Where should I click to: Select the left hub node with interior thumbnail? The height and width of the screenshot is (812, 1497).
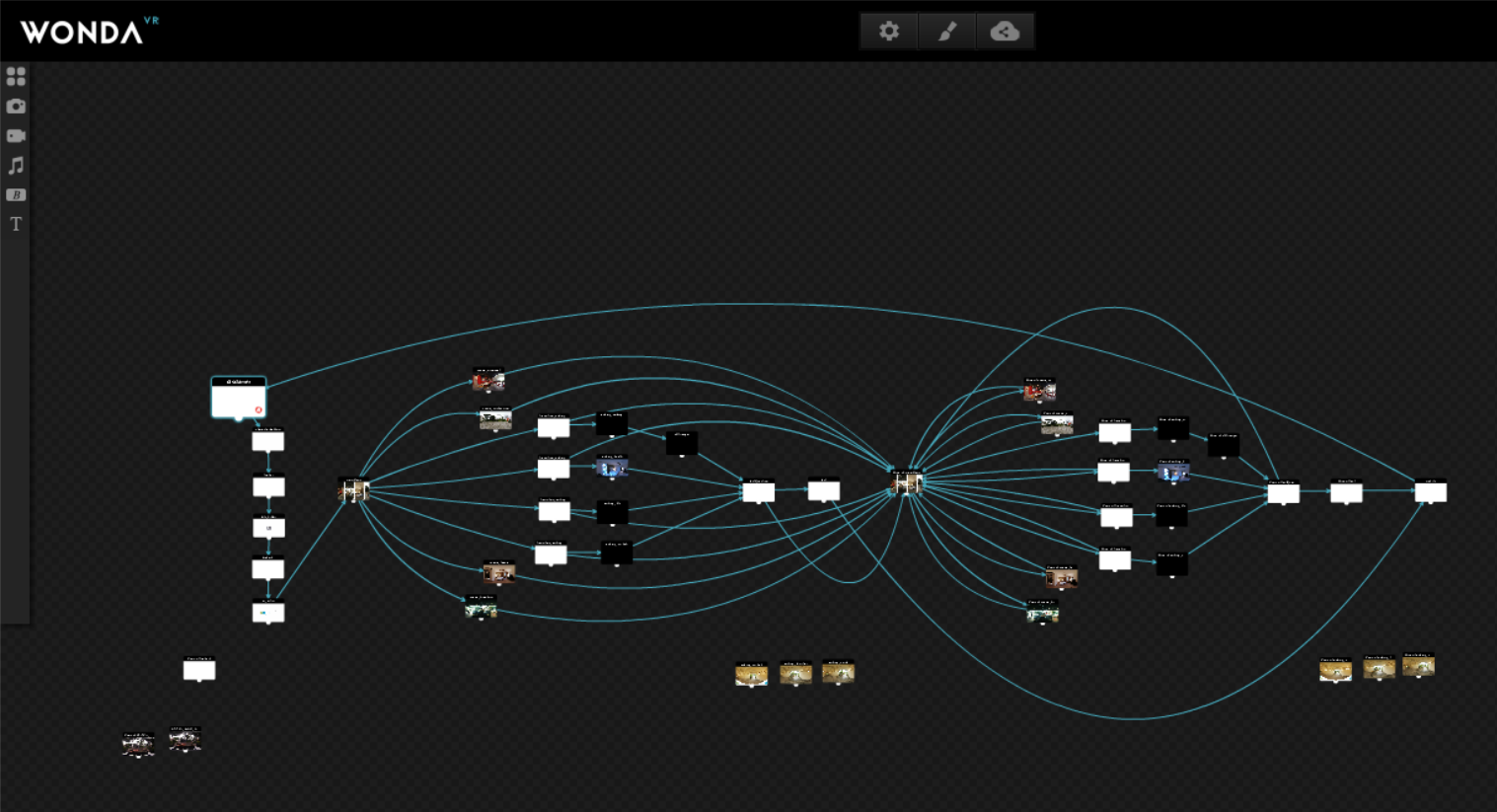[x=353, y=489]
